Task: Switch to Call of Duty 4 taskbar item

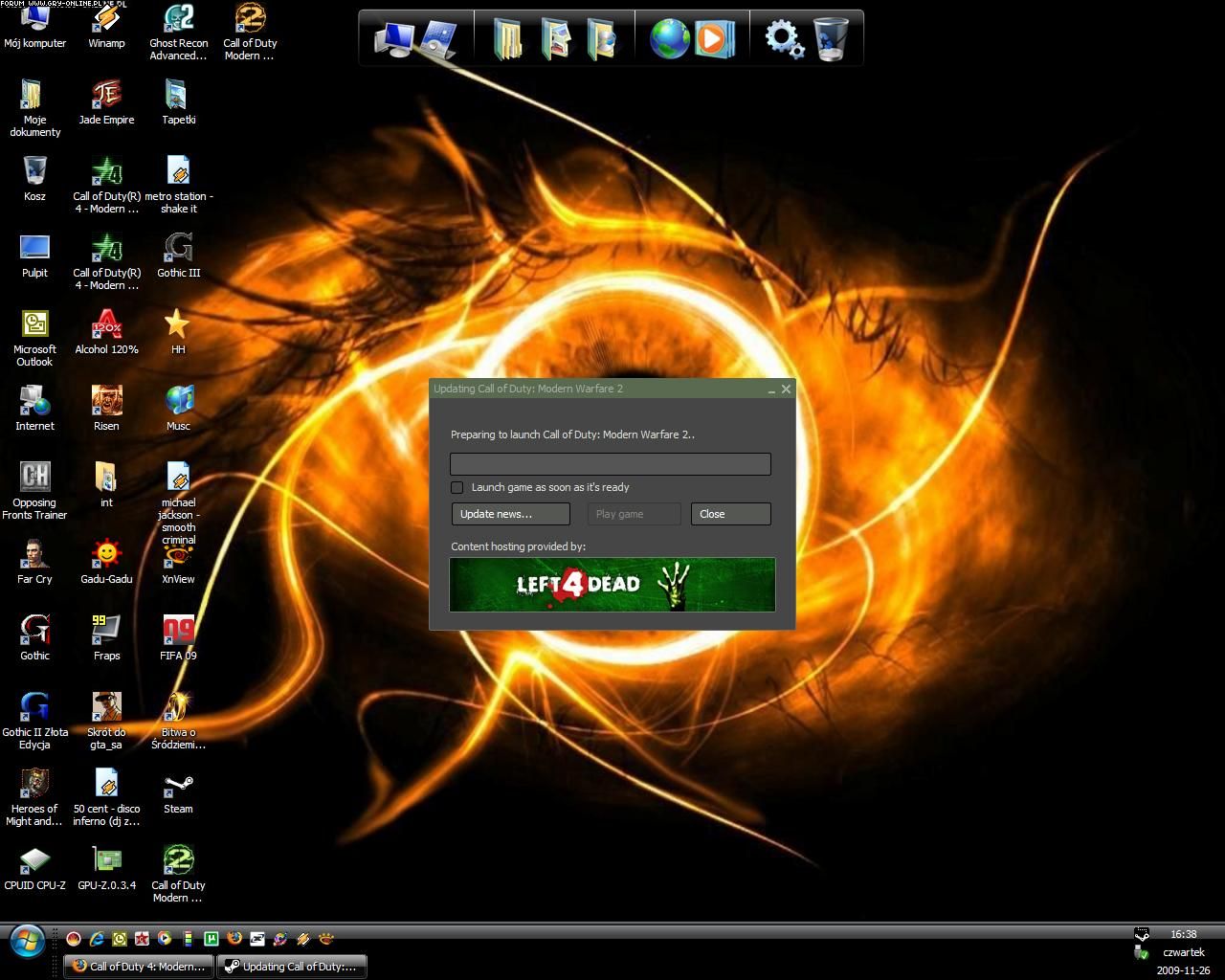Action: [139, 967]
